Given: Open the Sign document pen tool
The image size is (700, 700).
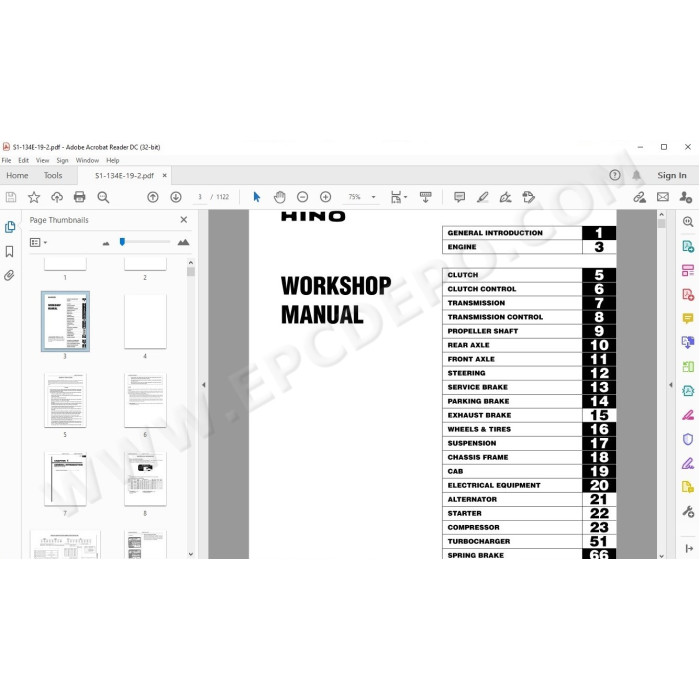Looking at the screenshot, I should 505,197.
